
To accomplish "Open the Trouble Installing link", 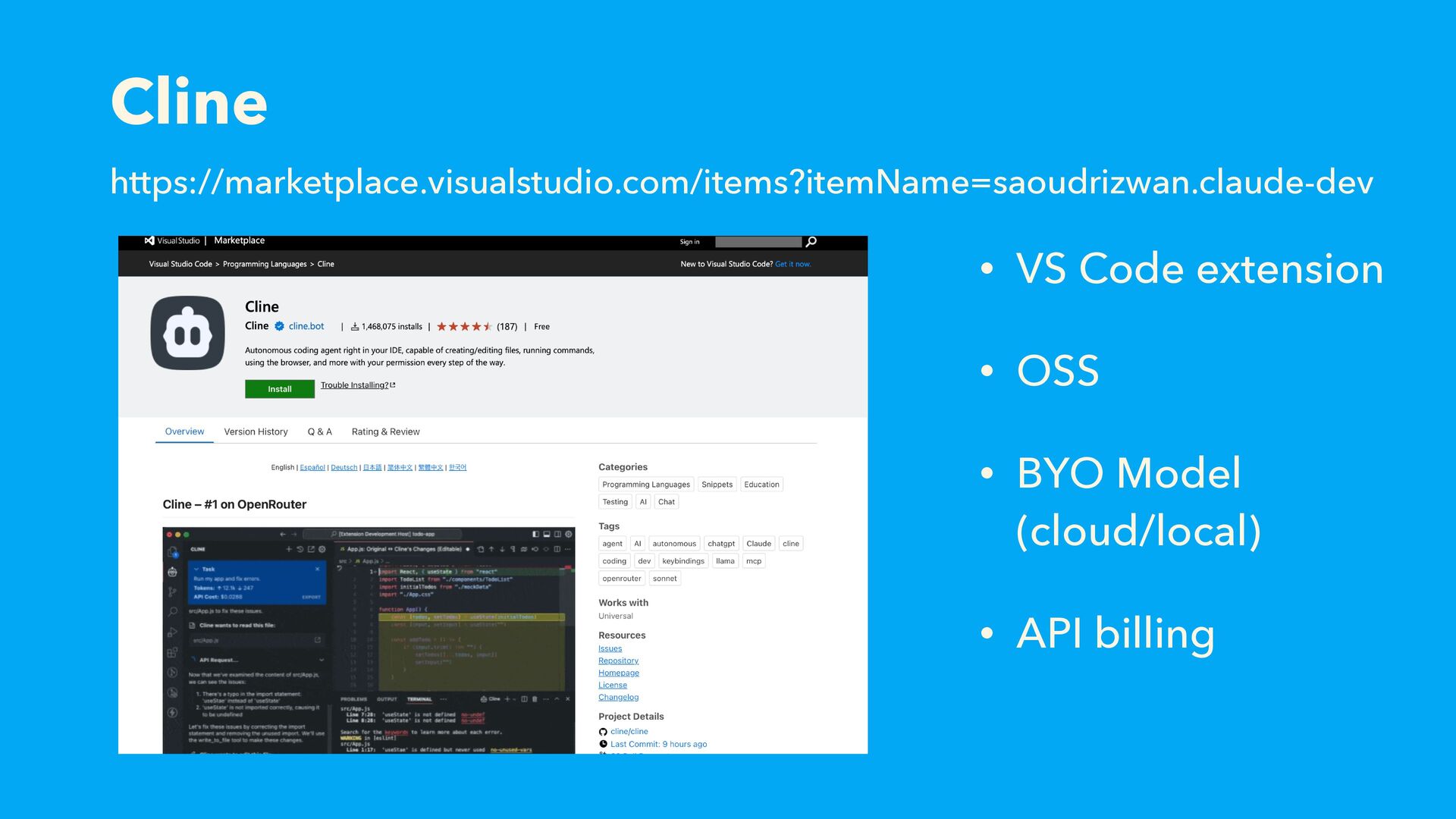I will point(354,385).
